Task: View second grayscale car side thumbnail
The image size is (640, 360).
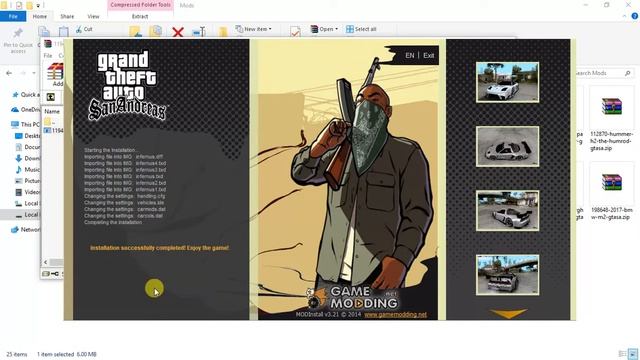Action: [x=507, y=146]
